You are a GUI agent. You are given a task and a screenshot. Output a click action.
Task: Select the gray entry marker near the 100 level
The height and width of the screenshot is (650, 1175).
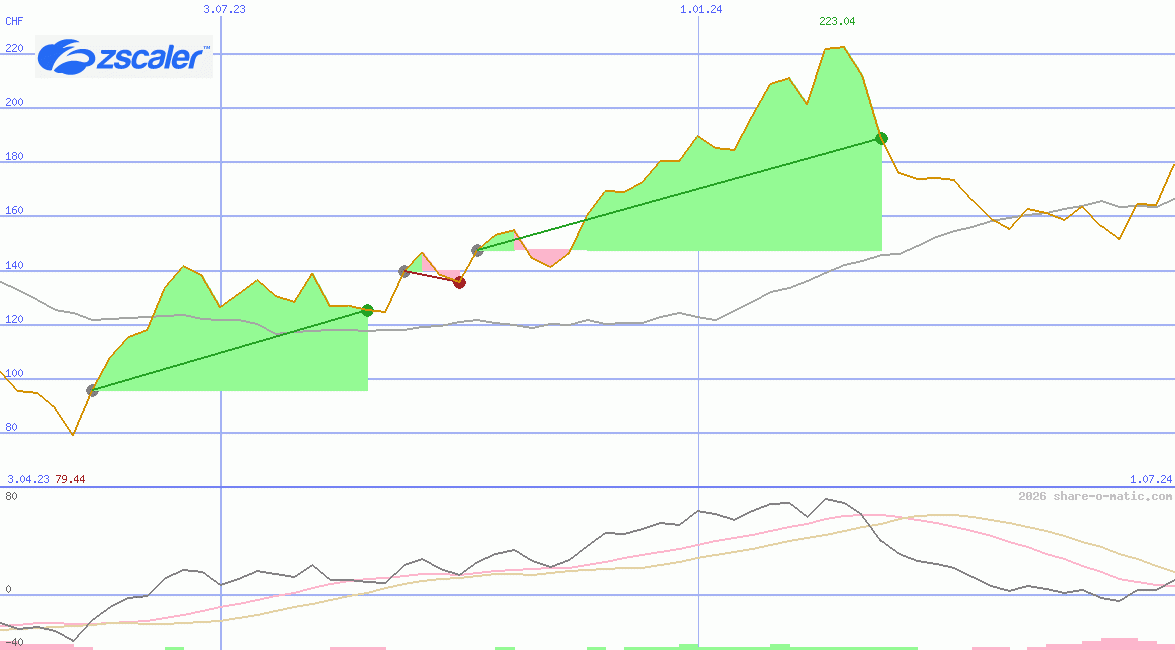(93, 390)
